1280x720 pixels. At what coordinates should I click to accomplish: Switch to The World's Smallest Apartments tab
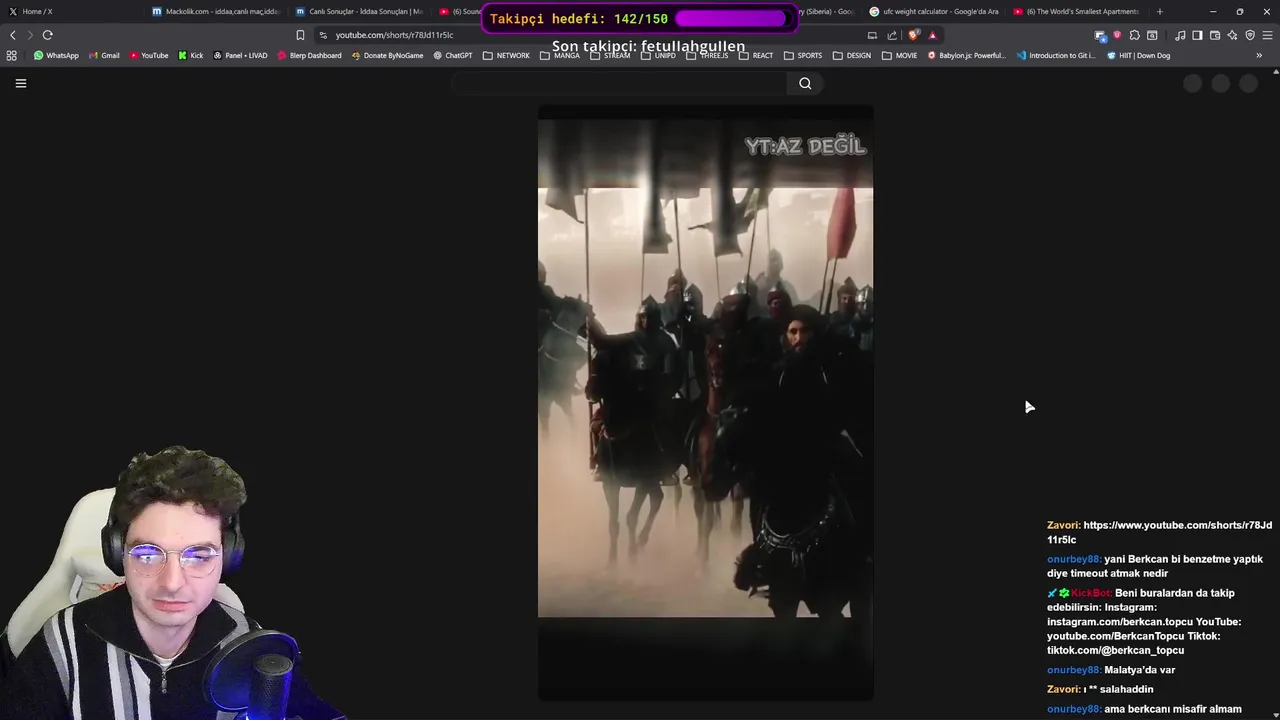(x=1078, y=11)
